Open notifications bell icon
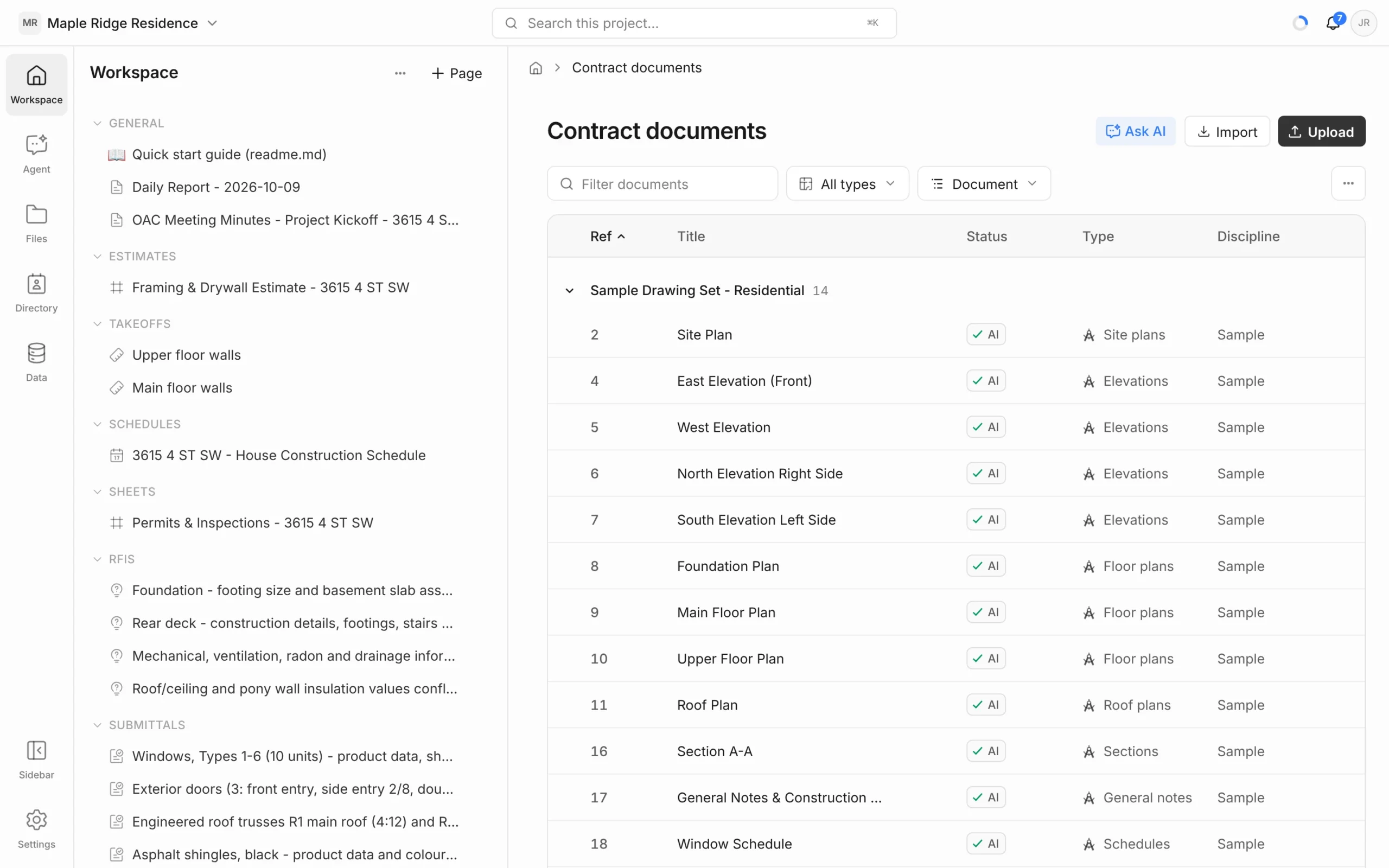1389x868 pixels. [1333, 23]
